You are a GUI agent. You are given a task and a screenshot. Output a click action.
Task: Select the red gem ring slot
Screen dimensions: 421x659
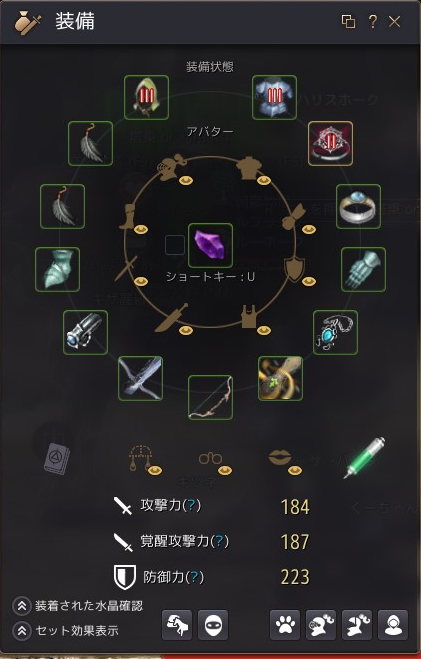coord(330,143)
